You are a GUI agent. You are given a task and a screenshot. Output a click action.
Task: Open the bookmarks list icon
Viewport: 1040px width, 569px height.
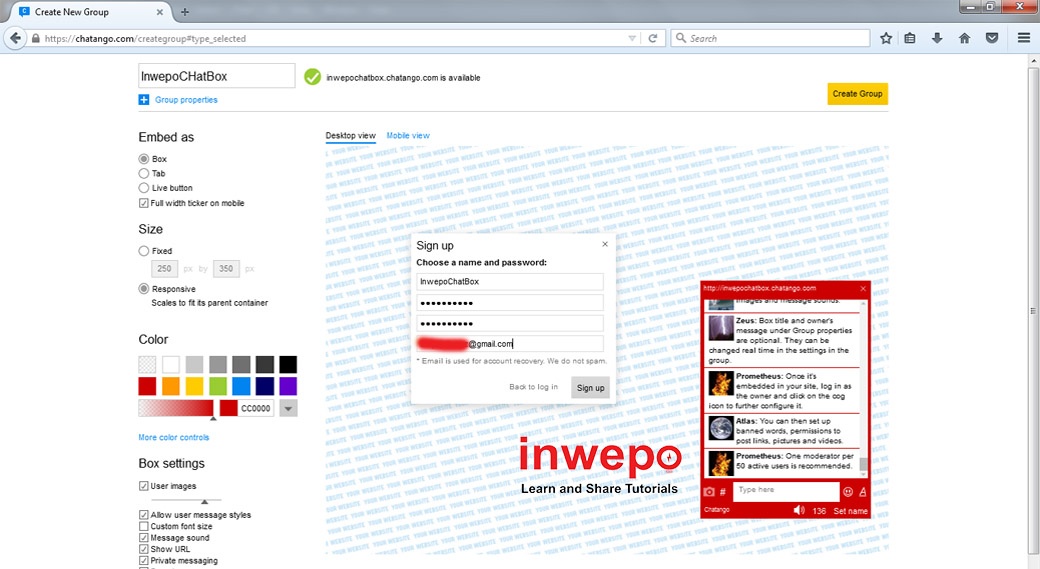coord(910,38)
